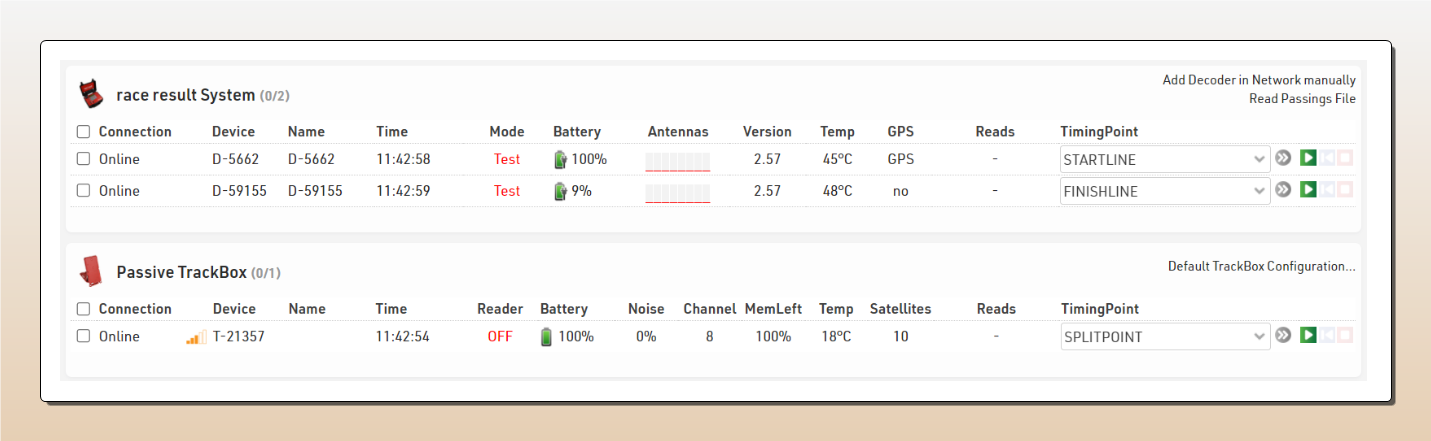Click the red Passive TrackBox device icon
Viewport: 1431px width, 441px height.
(91, 270)
